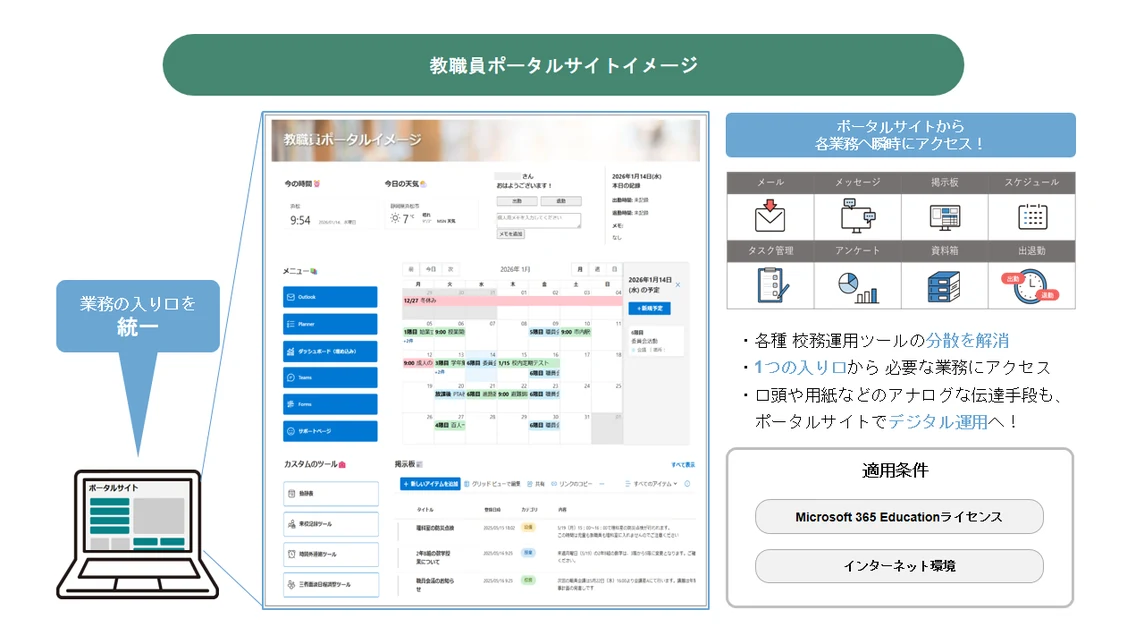Viewport: 1144px width, 644px height.
Task: Select the 掲示板 bulletin board icon
Action: [945, 217]
